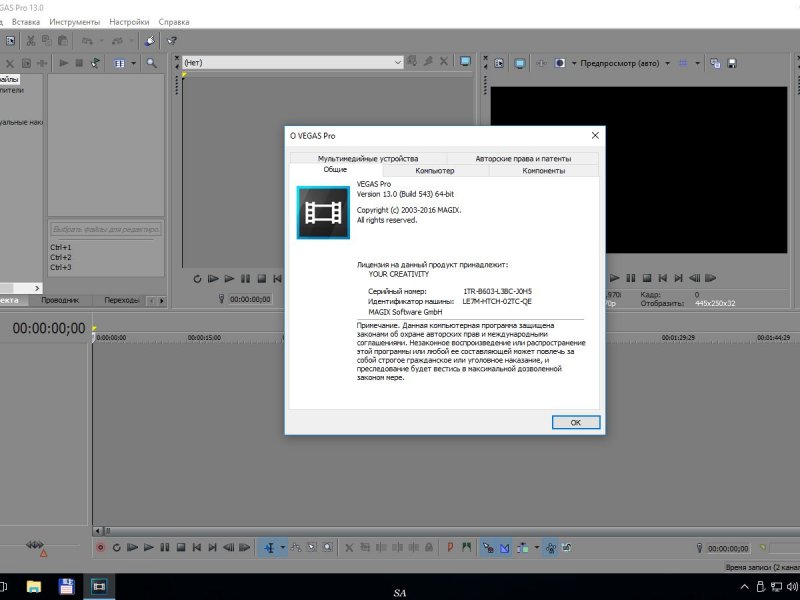Viewport: 800px width, 600px height.
Task: Click the Paste icon in main toolbar
Action: point(63,40)
